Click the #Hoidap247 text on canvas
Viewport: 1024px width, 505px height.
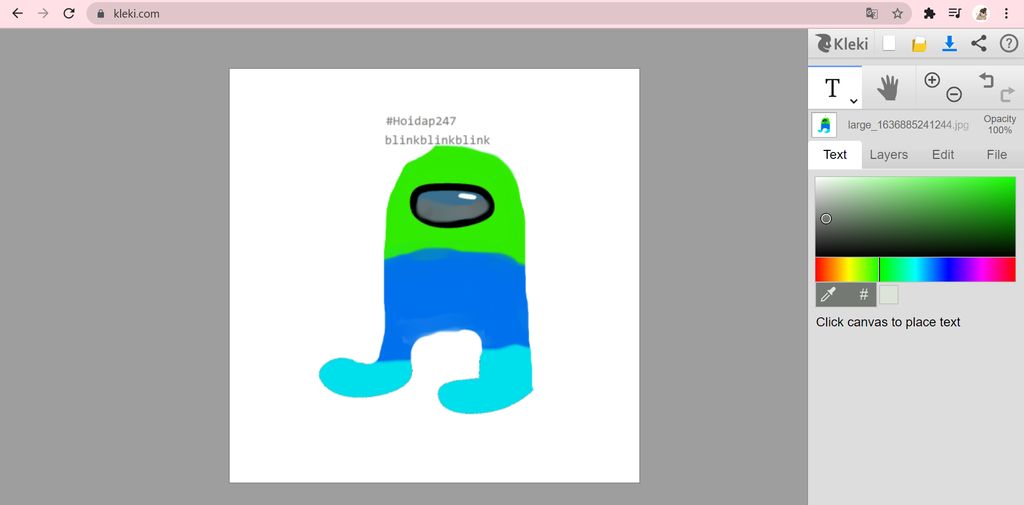point(421,121)
